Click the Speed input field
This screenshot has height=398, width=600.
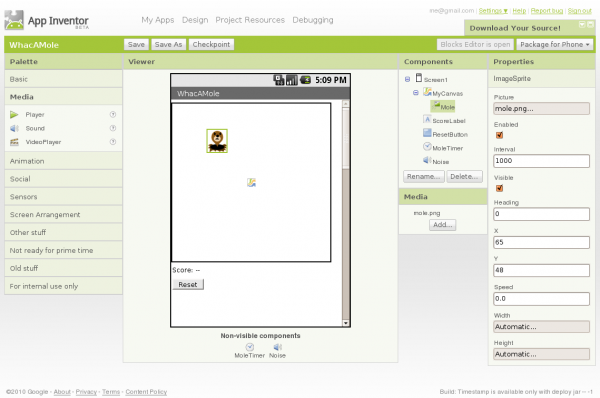[x=541, y=298]
